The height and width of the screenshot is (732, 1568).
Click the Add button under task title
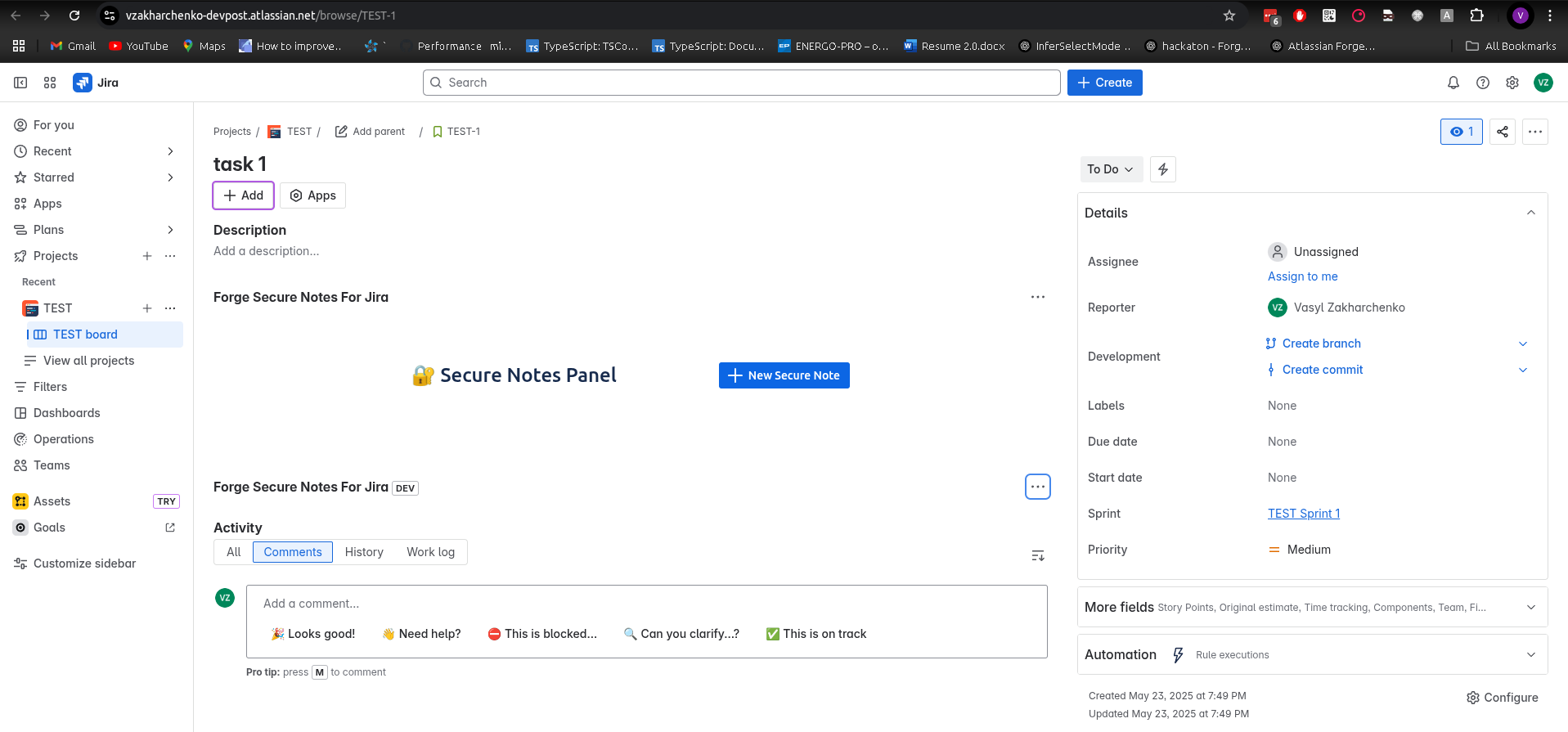[244, 195]
